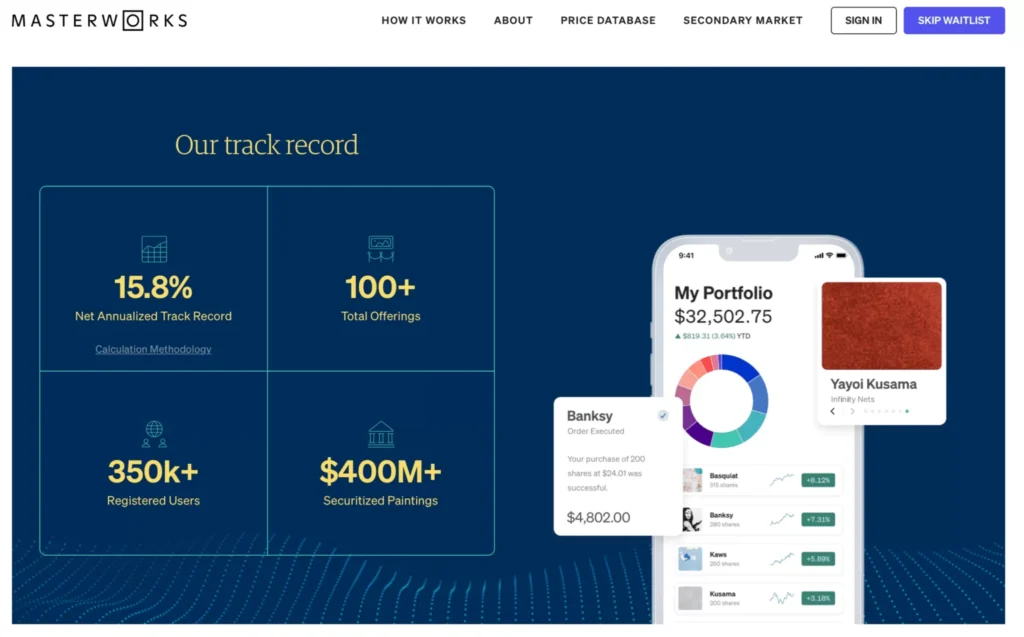Click the $32,502.75 portfolio value
Image resolution: width=1024 pixels, height=637 pixels.
pos(724,317)
